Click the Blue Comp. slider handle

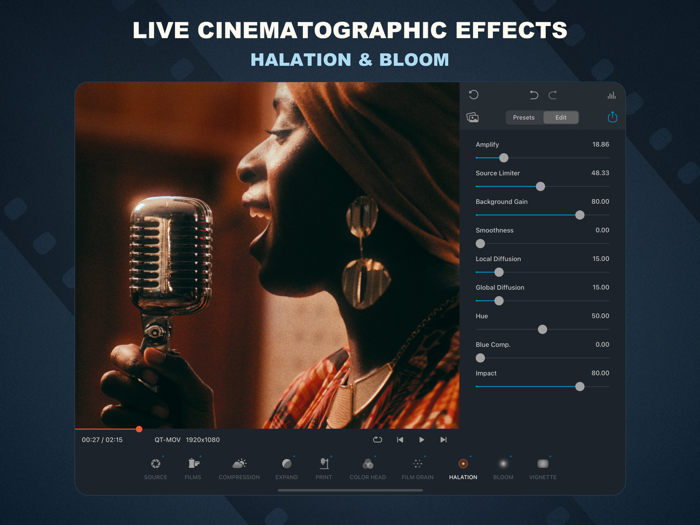click(x=480, y=358)
